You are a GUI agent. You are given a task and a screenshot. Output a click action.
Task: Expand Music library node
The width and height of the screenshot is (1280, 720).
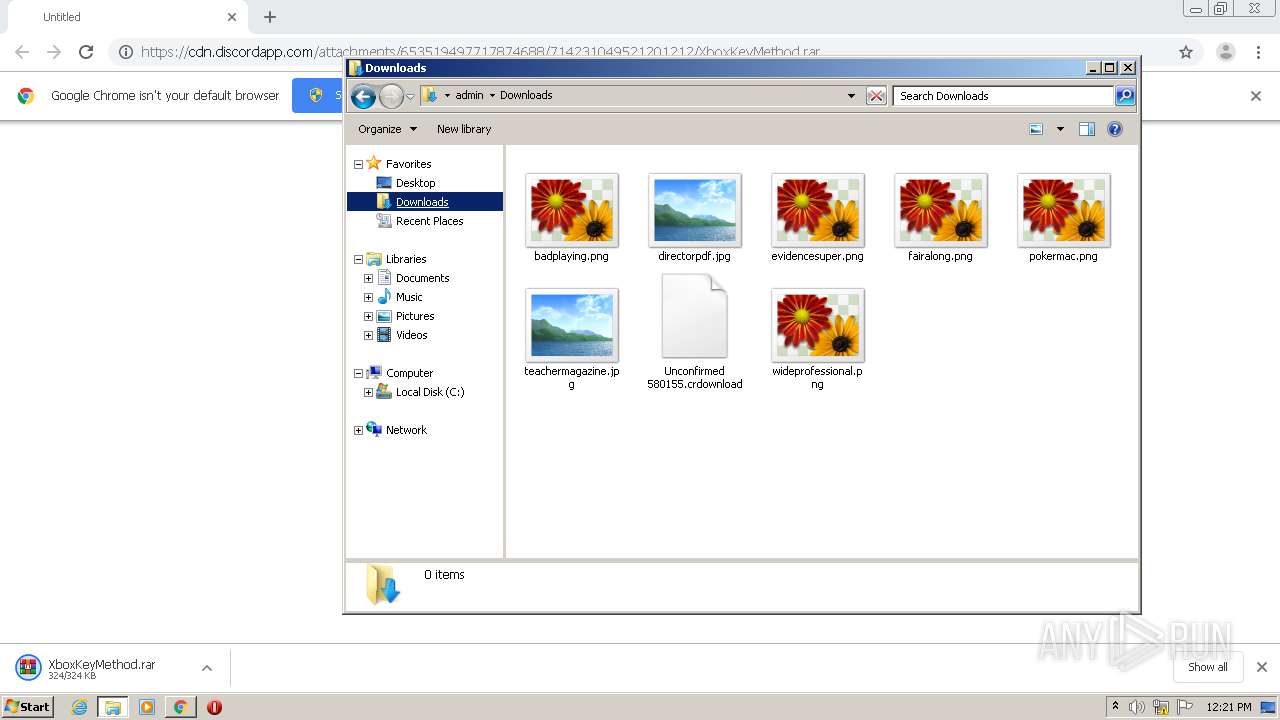click(368, 297)
